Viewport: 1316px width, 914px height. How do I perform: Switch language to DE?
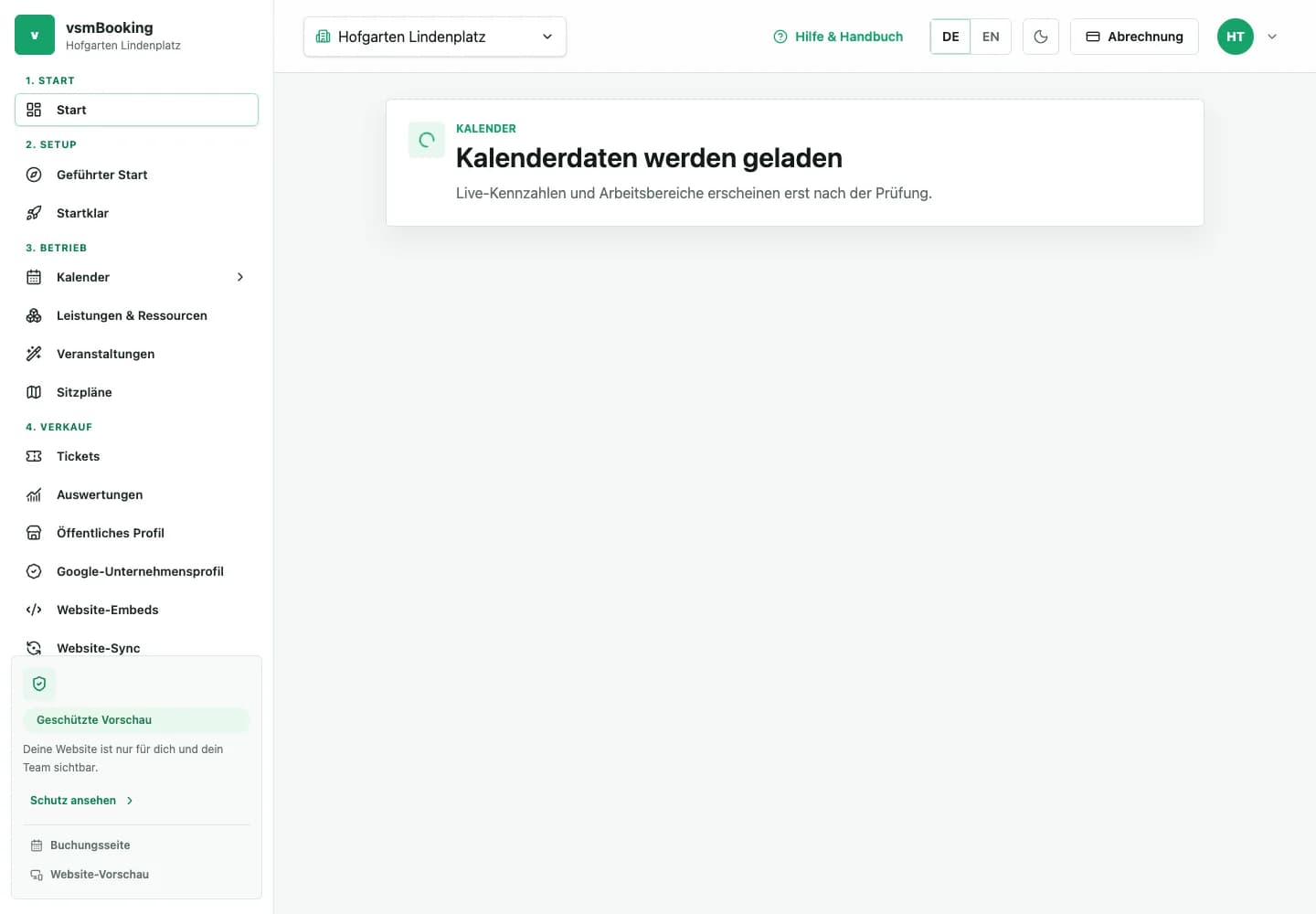pos(950,37)
